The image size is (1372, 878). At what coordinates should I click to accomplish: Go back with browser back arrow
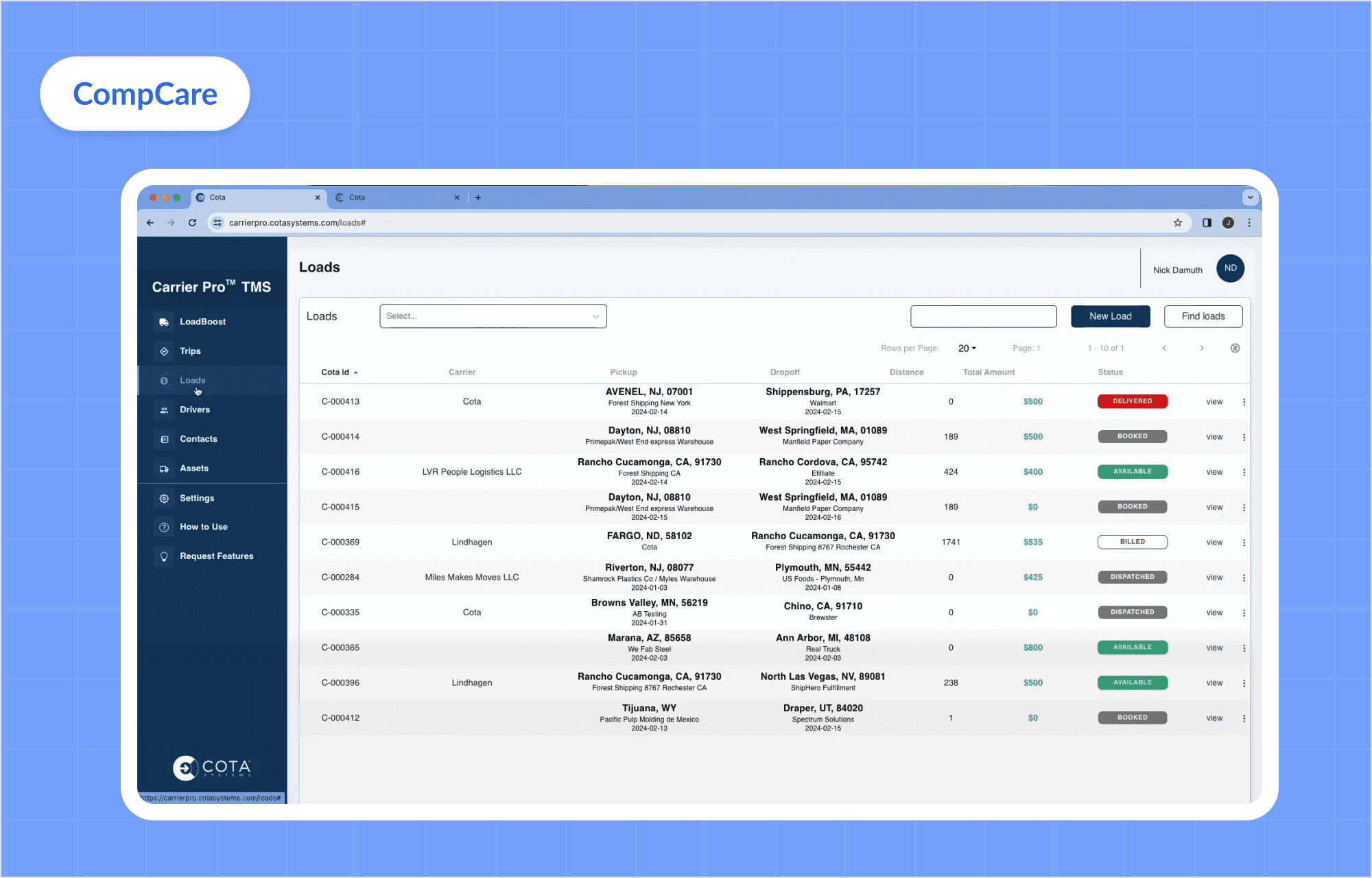pos(150,223)
